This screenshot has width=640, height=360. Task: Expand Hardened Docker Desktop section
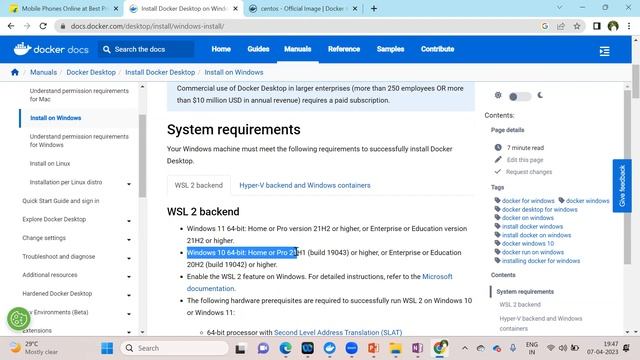129,295
